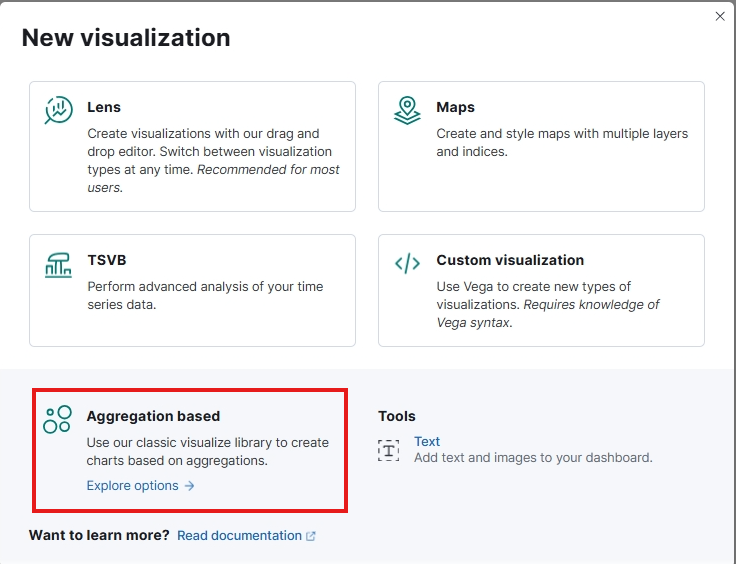Close the New visualization dialog
The height and width of the screenshot is (564, 736).
[720, 16]
